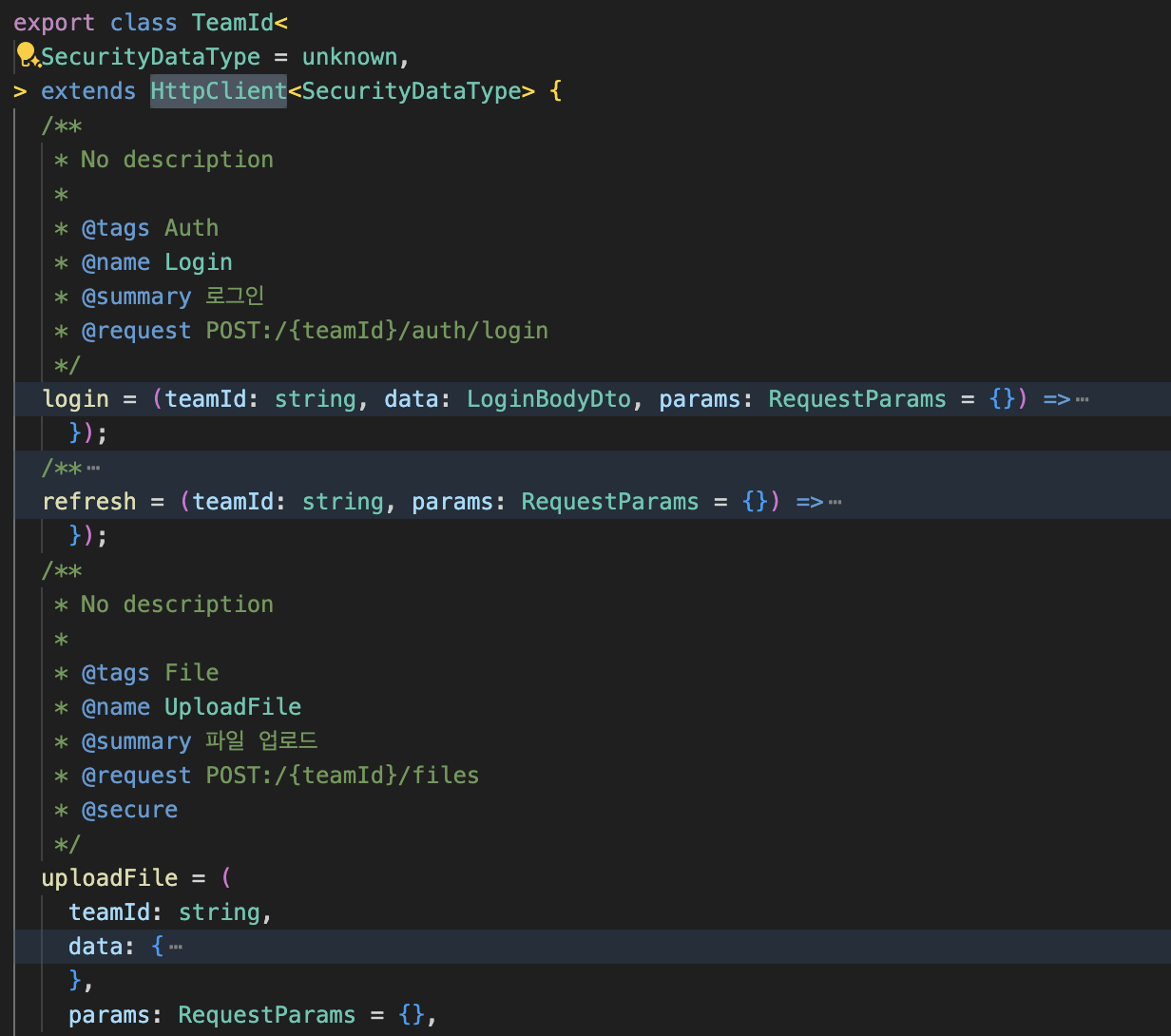Click RequestParams type in the login line

pos(857,399)
